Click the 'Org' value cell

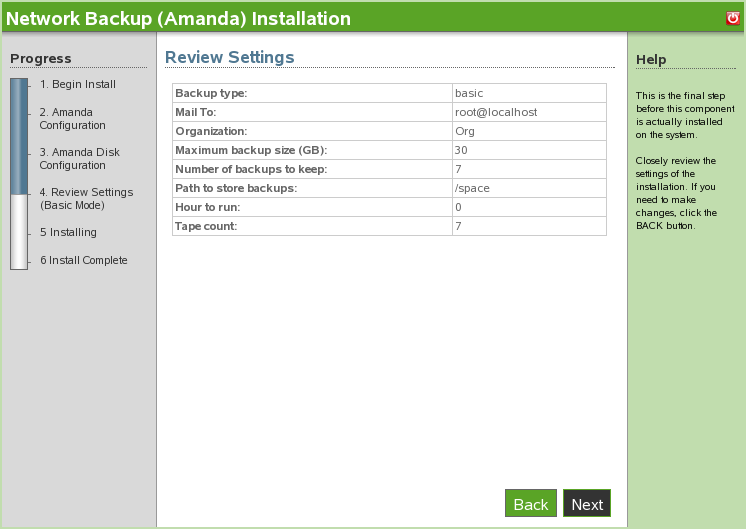[530, 131]
